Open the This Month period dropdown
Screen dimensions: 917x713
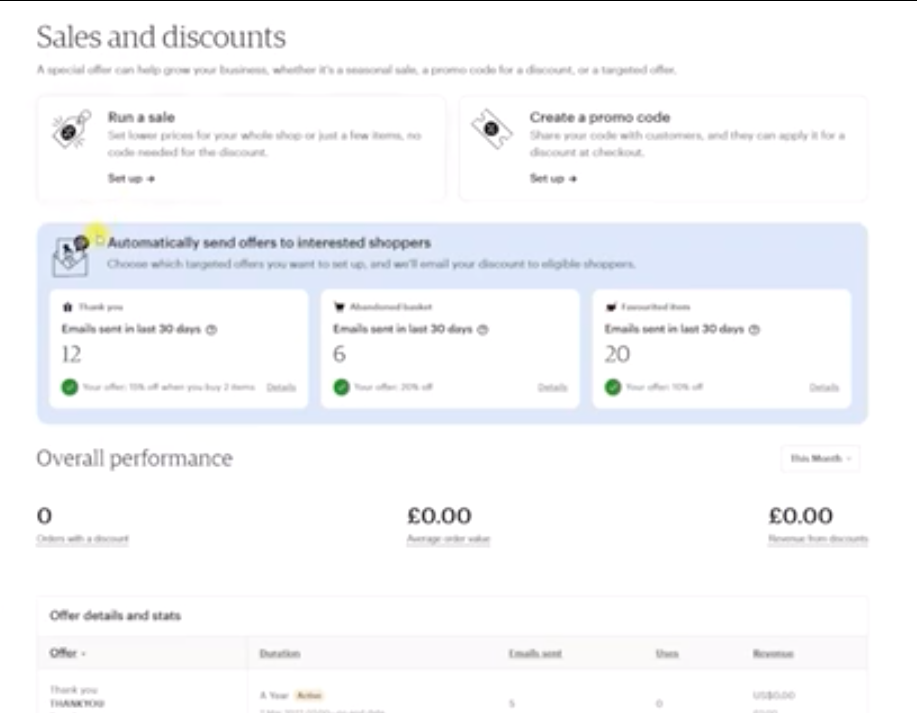pyautogui.click(x=820, y=458)
